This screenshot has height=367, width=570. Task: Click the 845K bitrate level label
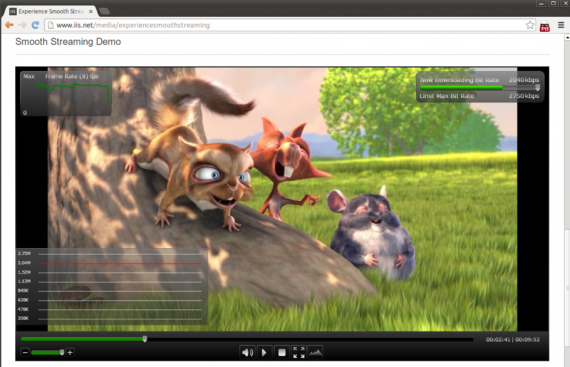click(x=23, y=290)
